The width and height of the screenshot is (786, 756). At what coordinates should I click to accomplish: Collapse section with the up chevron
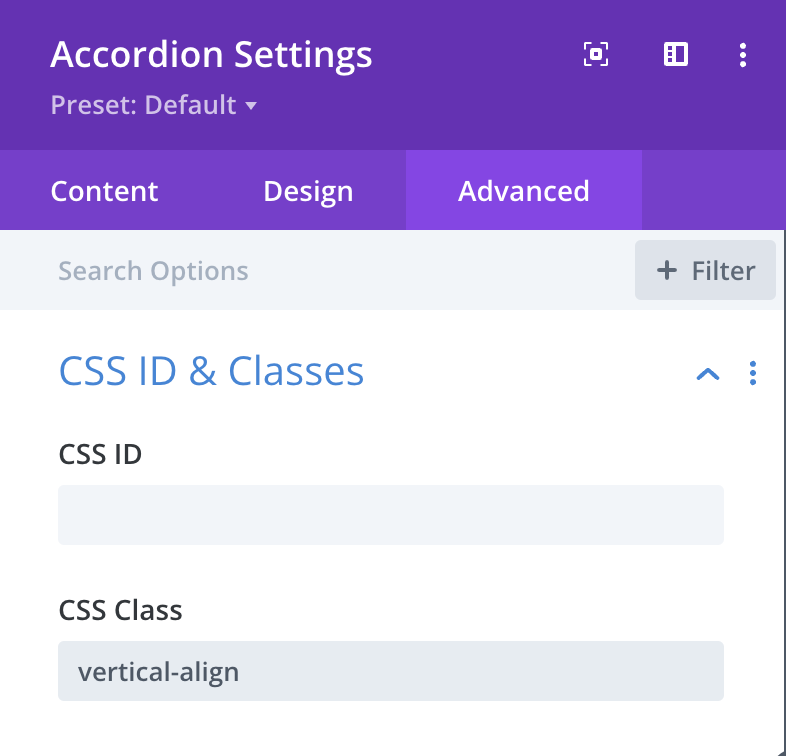pyautogui.click(x=708, y=374)
